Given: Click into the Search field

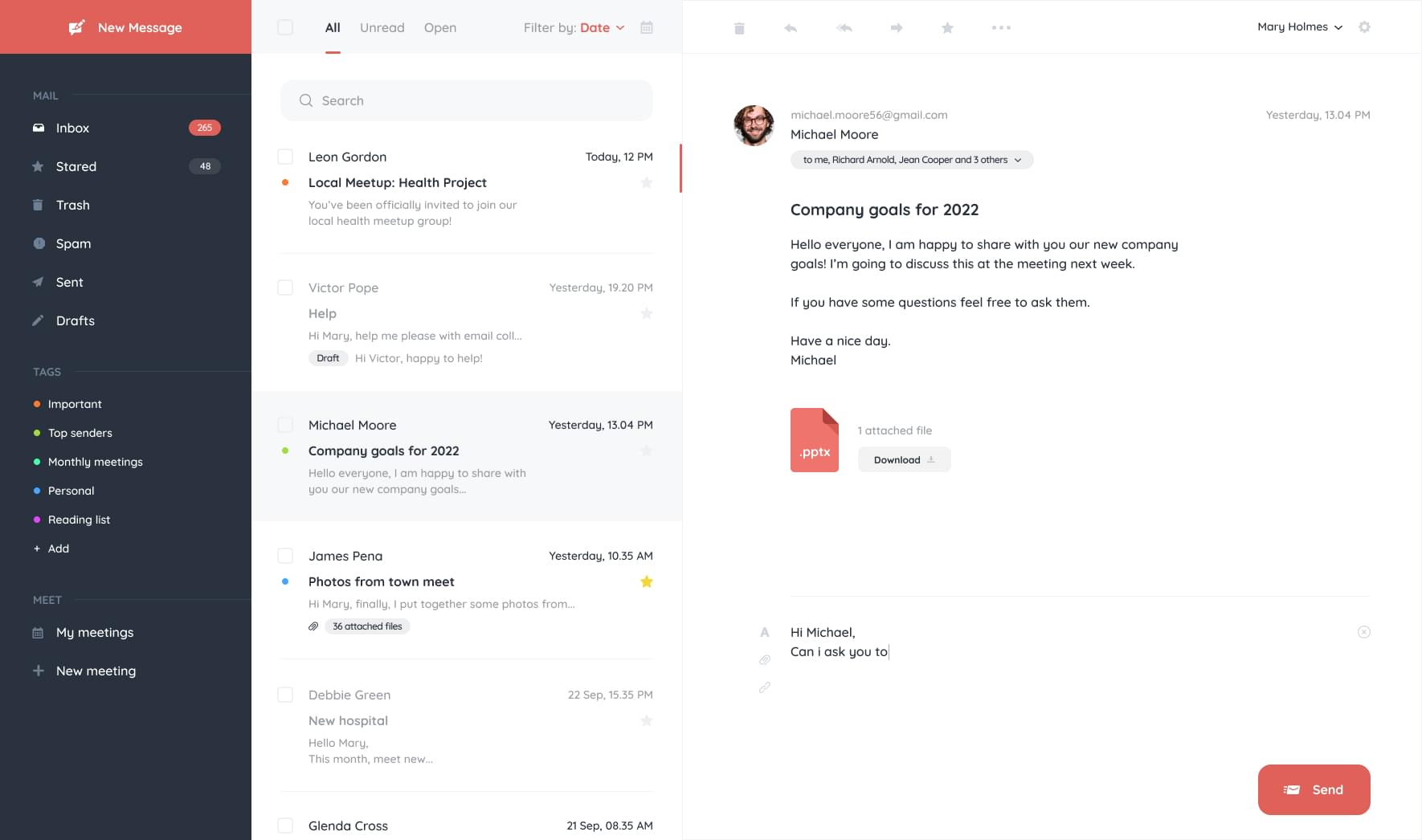Looking at the screenshot, I should pyautogui.click(x=466, y=100).
